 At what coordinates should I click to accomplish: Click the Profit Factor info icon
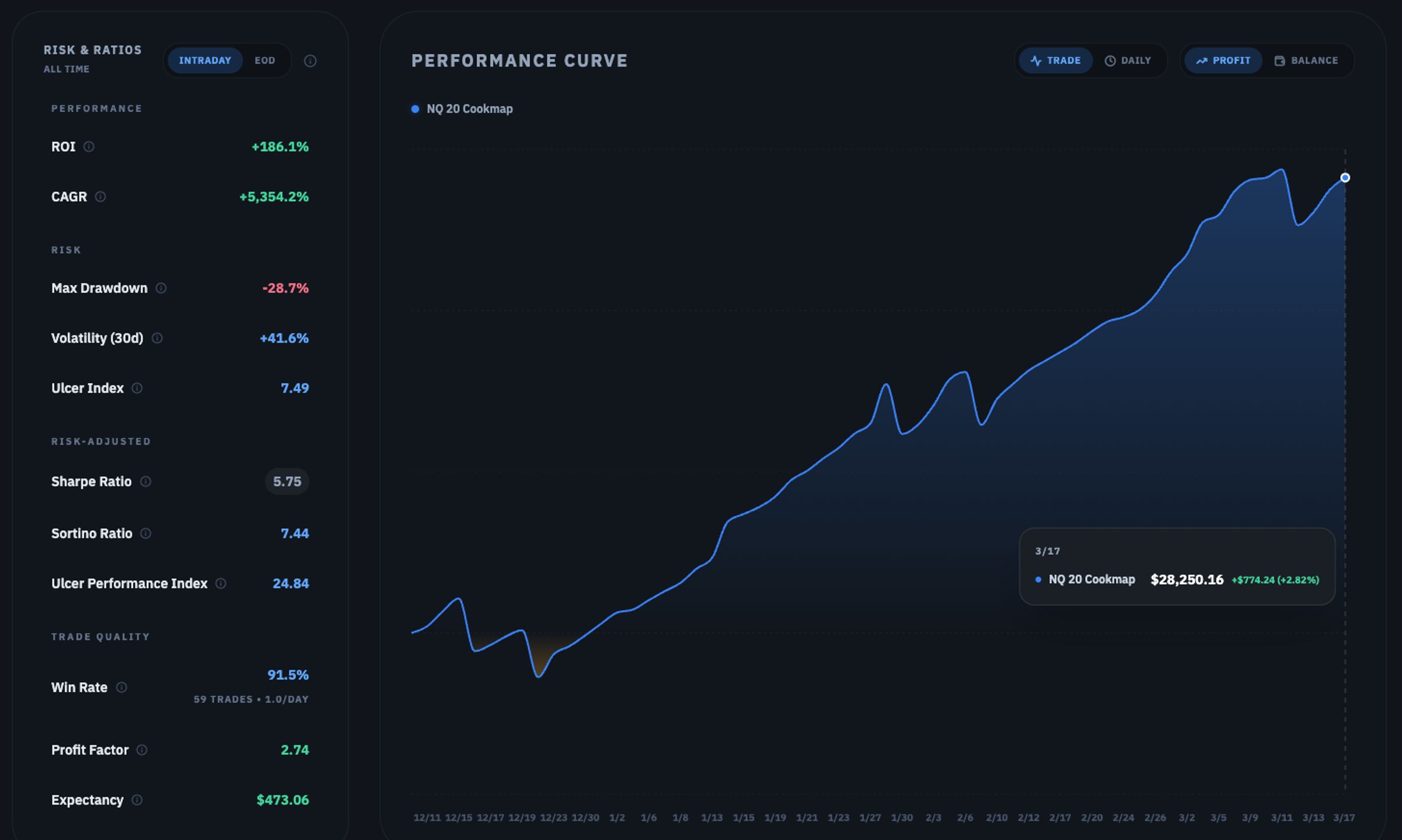[x=142, y=750]
